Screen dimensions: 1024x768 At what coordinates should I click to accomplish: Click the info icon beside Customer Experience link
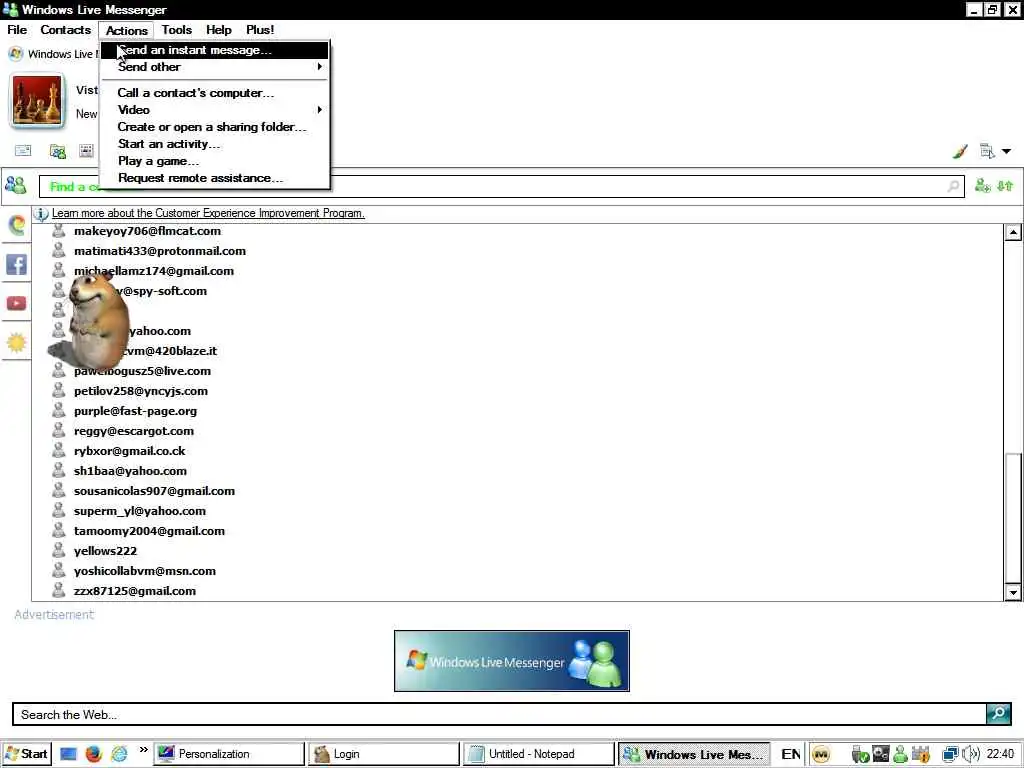[x=41, y=214]
